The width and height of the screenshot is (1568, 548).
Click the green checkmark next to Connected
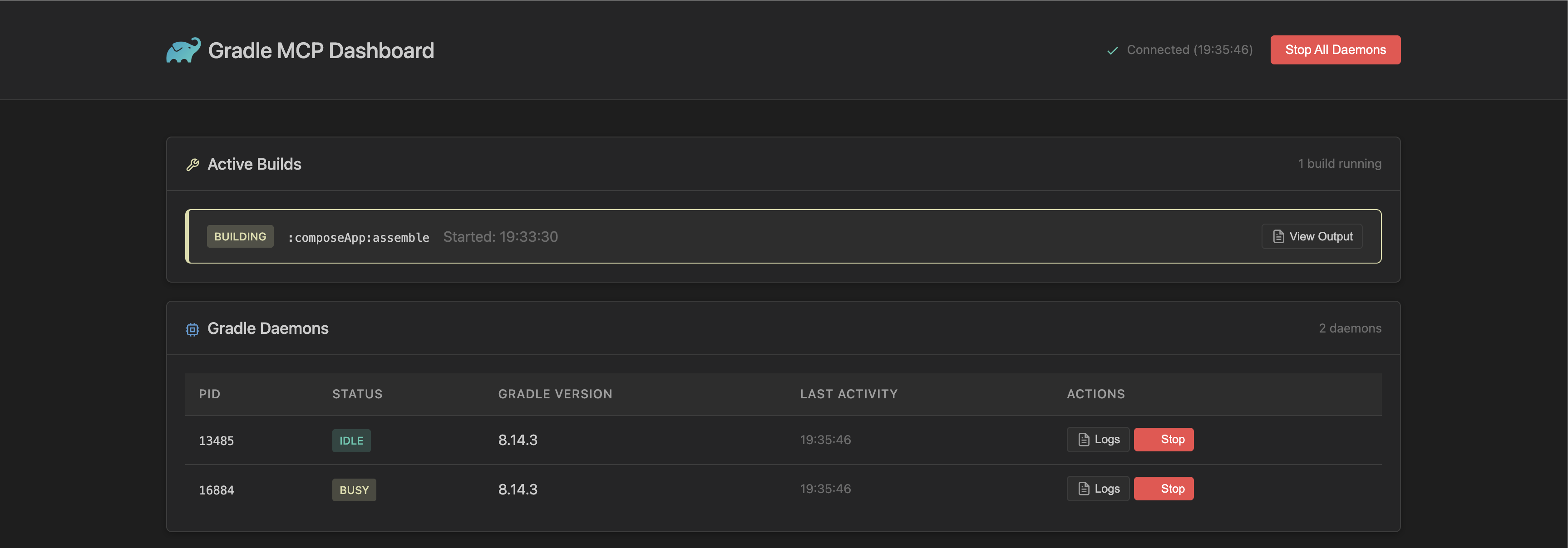click(1112, 50)
